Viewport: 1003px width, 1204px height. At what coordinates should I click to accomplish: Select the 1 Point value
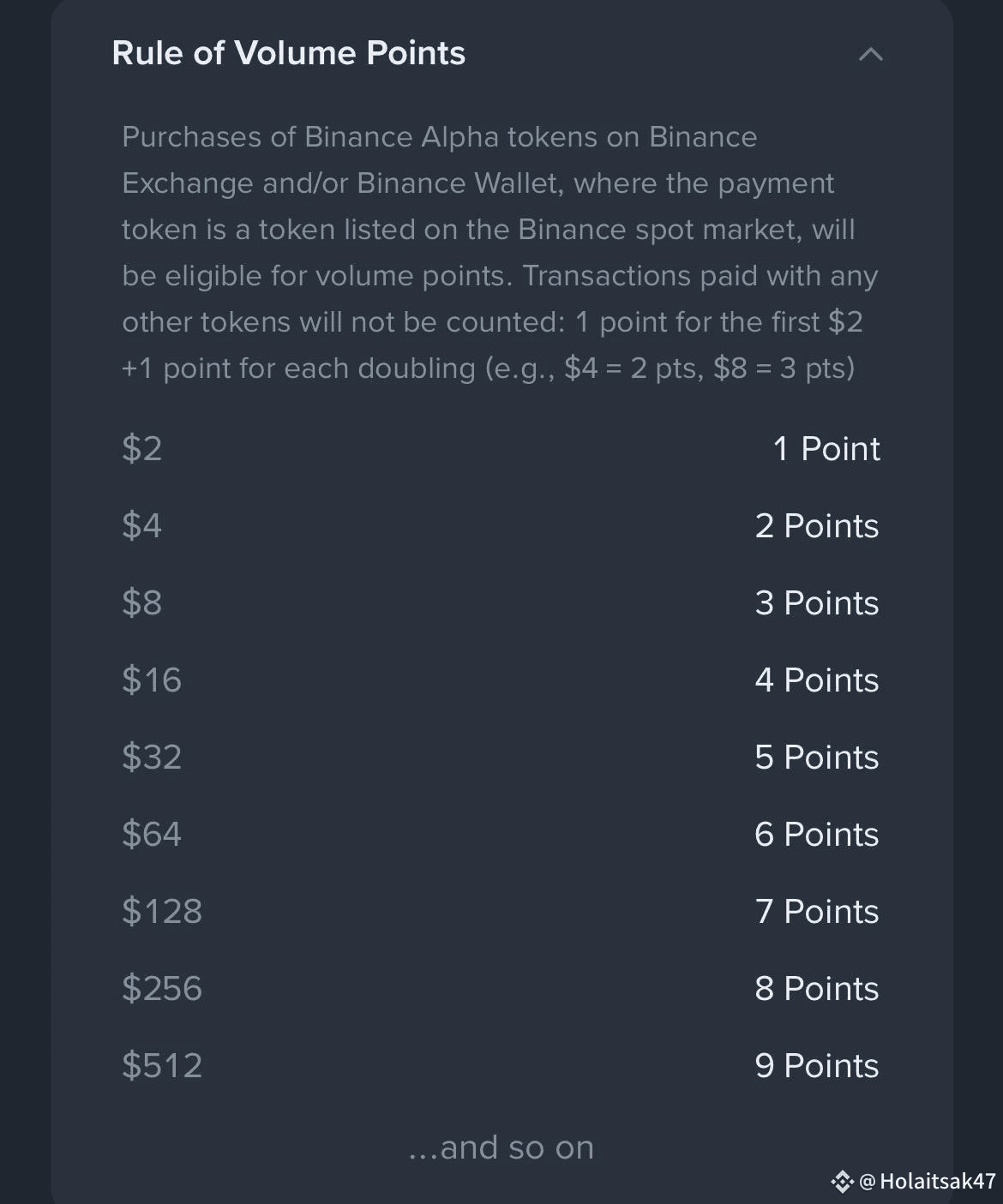[826, 448]
